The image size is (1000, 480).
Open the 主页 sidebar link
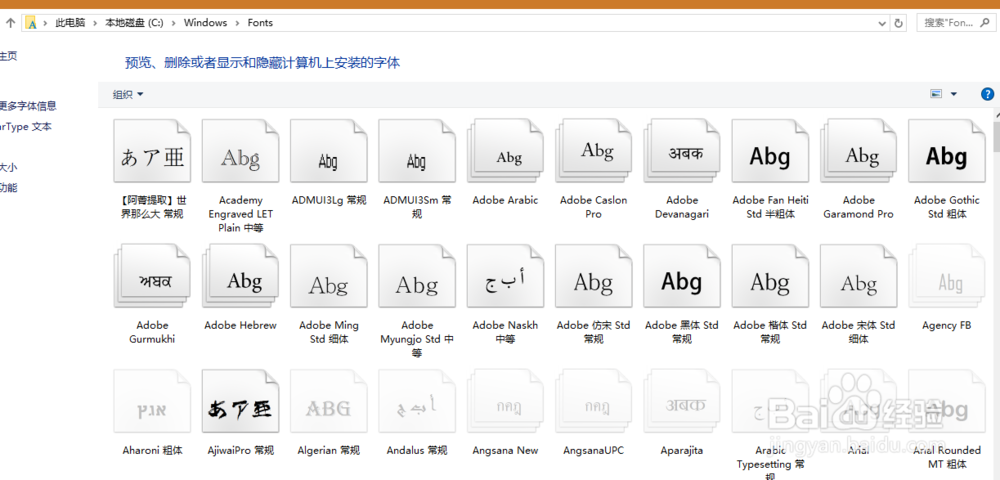tap(8, 56)
